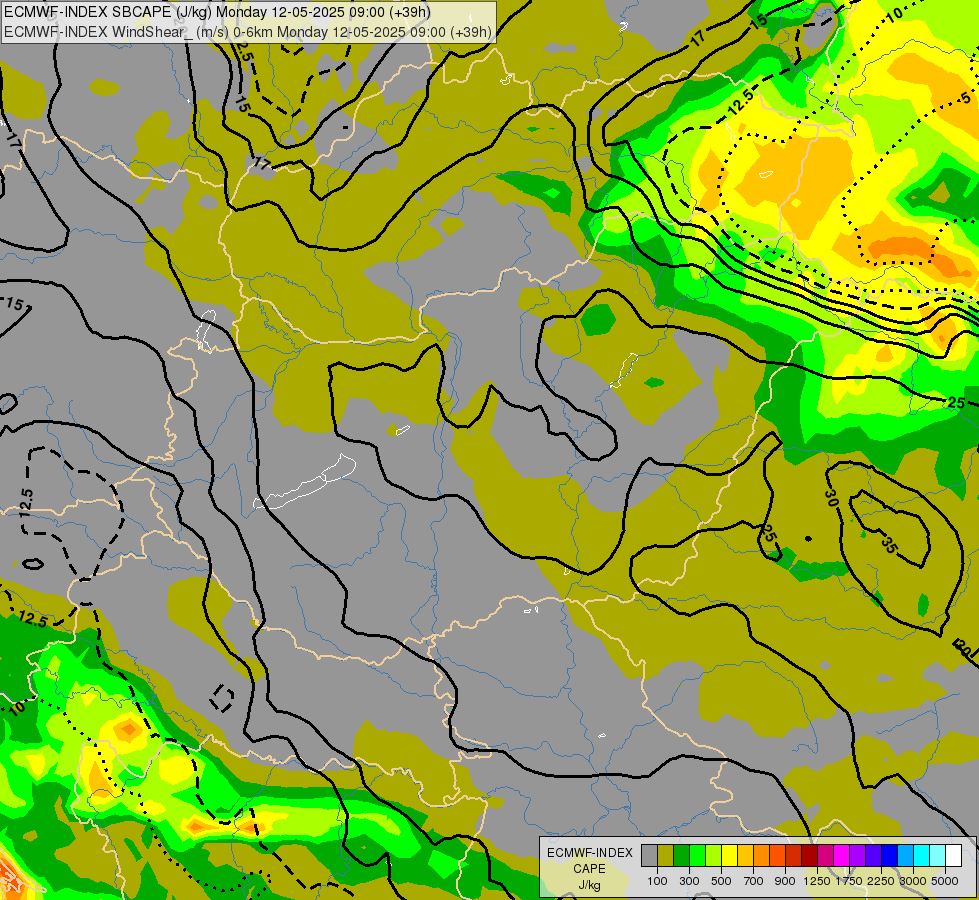Select the 3000 legend tick label
The height and width of the screenshot is (900, 979).
(913, 881)
